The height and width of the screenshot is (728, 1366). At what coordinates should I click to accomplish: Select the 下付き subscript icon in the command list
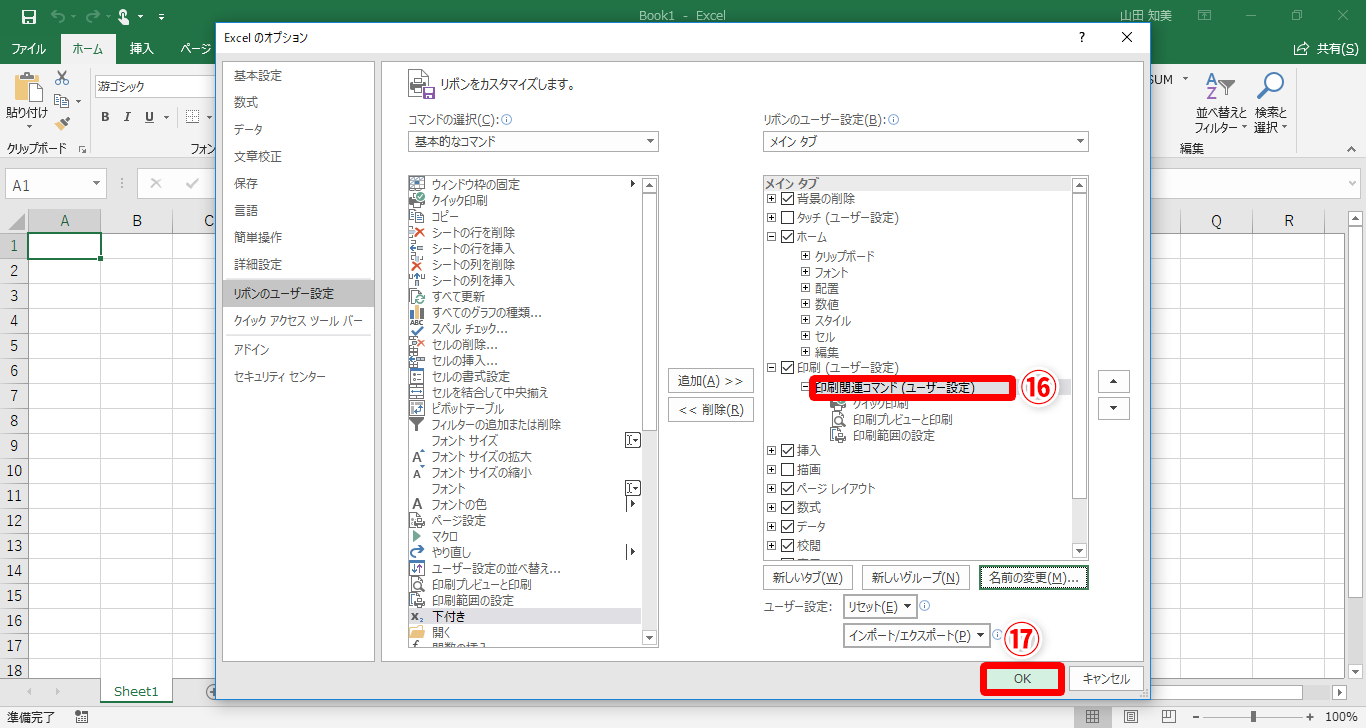[x=417, y=616]
